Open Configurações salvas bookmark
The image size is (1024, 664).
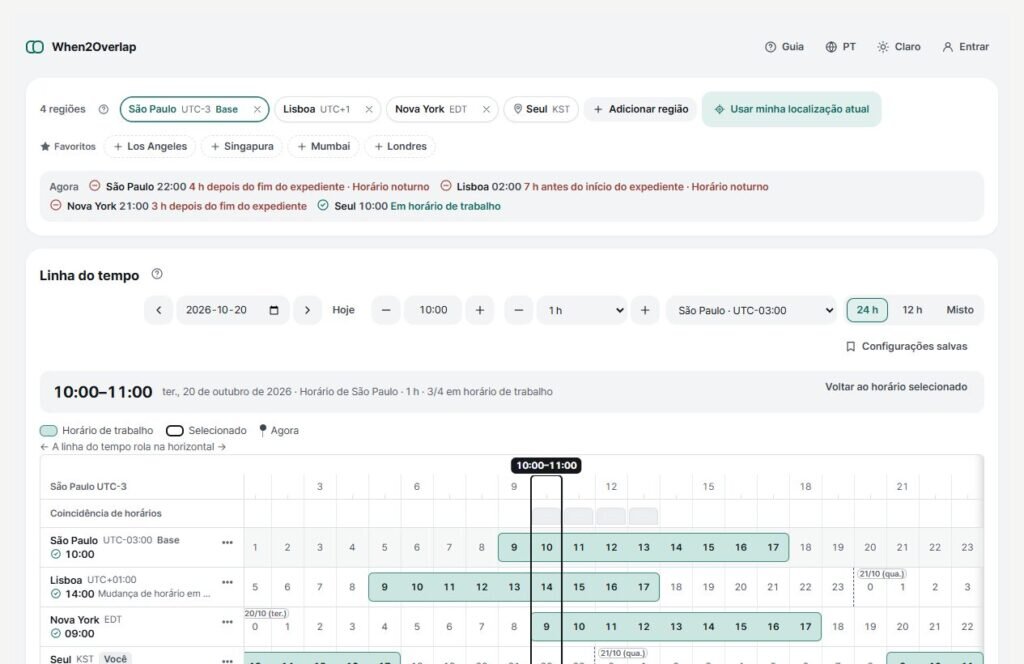(x=906, y=347)
